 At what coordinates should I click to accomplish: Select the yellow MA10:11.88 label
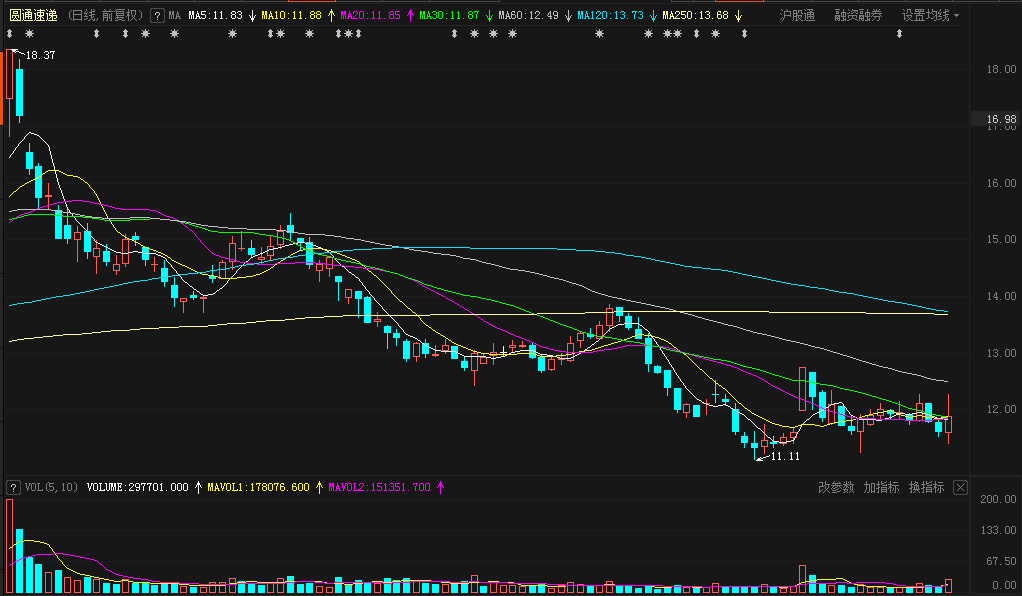291,15
